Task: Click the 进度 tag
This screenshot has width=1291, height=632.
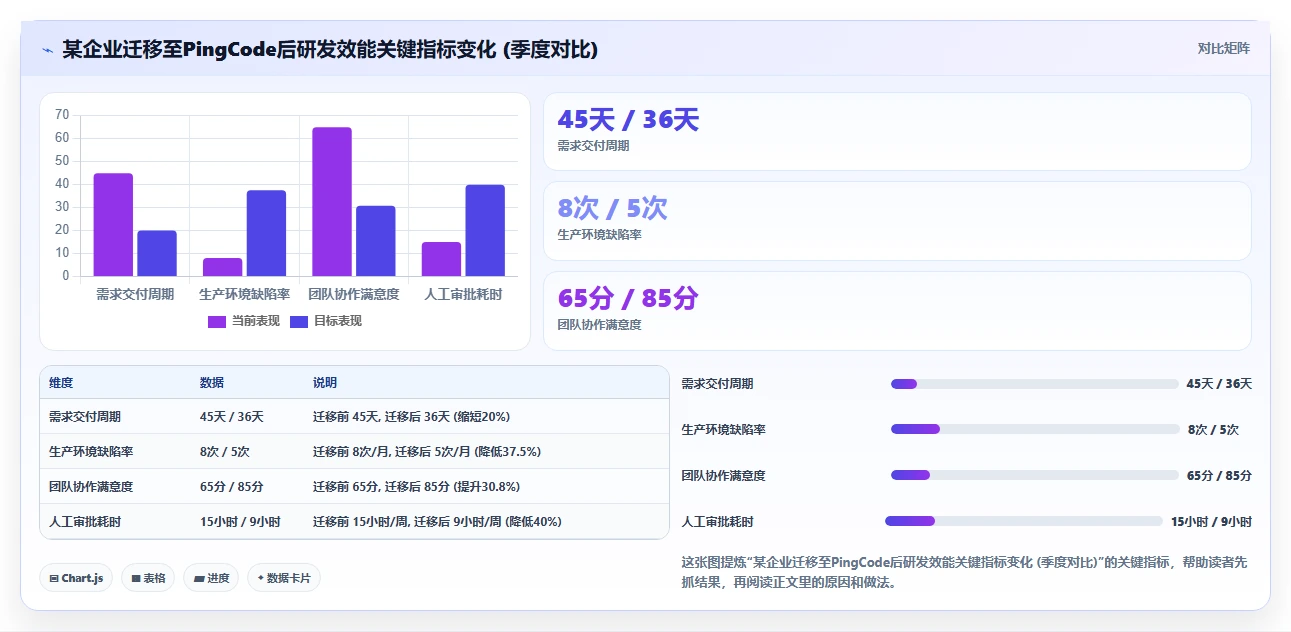Action: point(211,578)
